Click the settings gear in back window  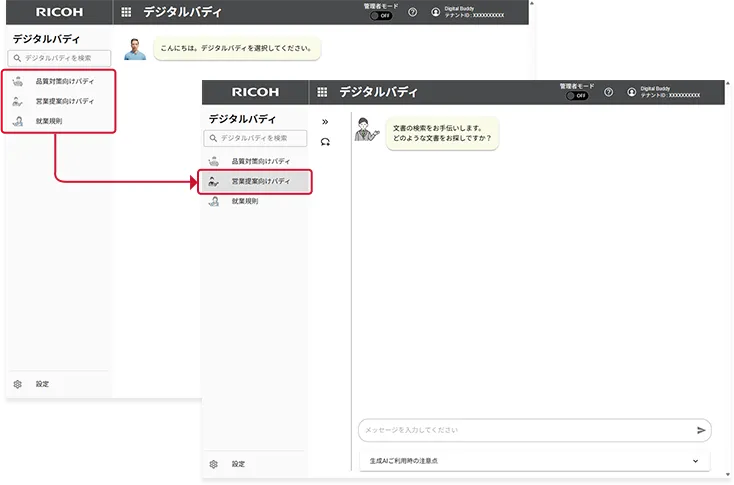tap(17, 384)
